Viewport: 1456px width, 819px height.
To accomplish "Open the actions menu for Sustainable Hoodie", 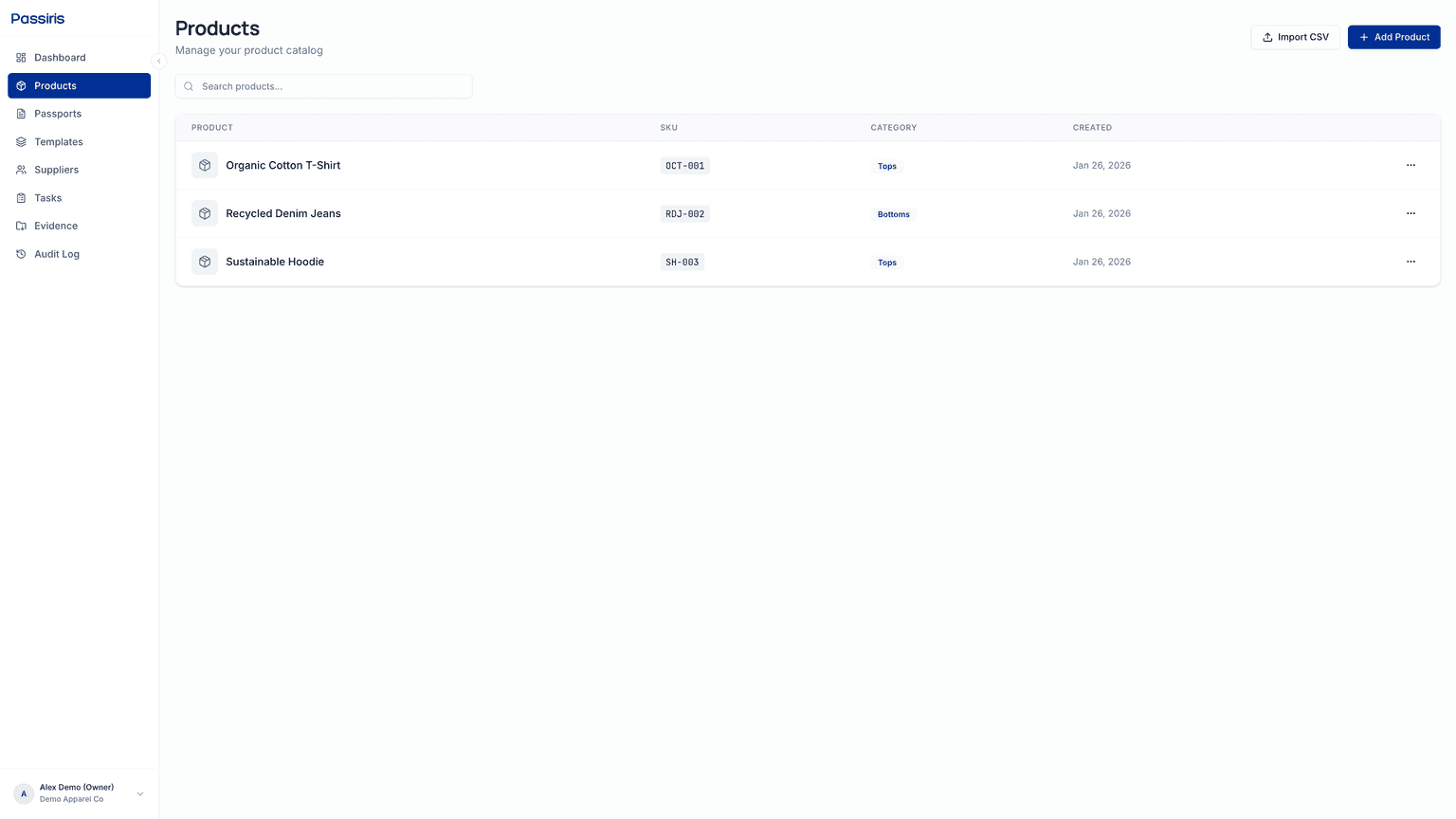I will 1410,262.
